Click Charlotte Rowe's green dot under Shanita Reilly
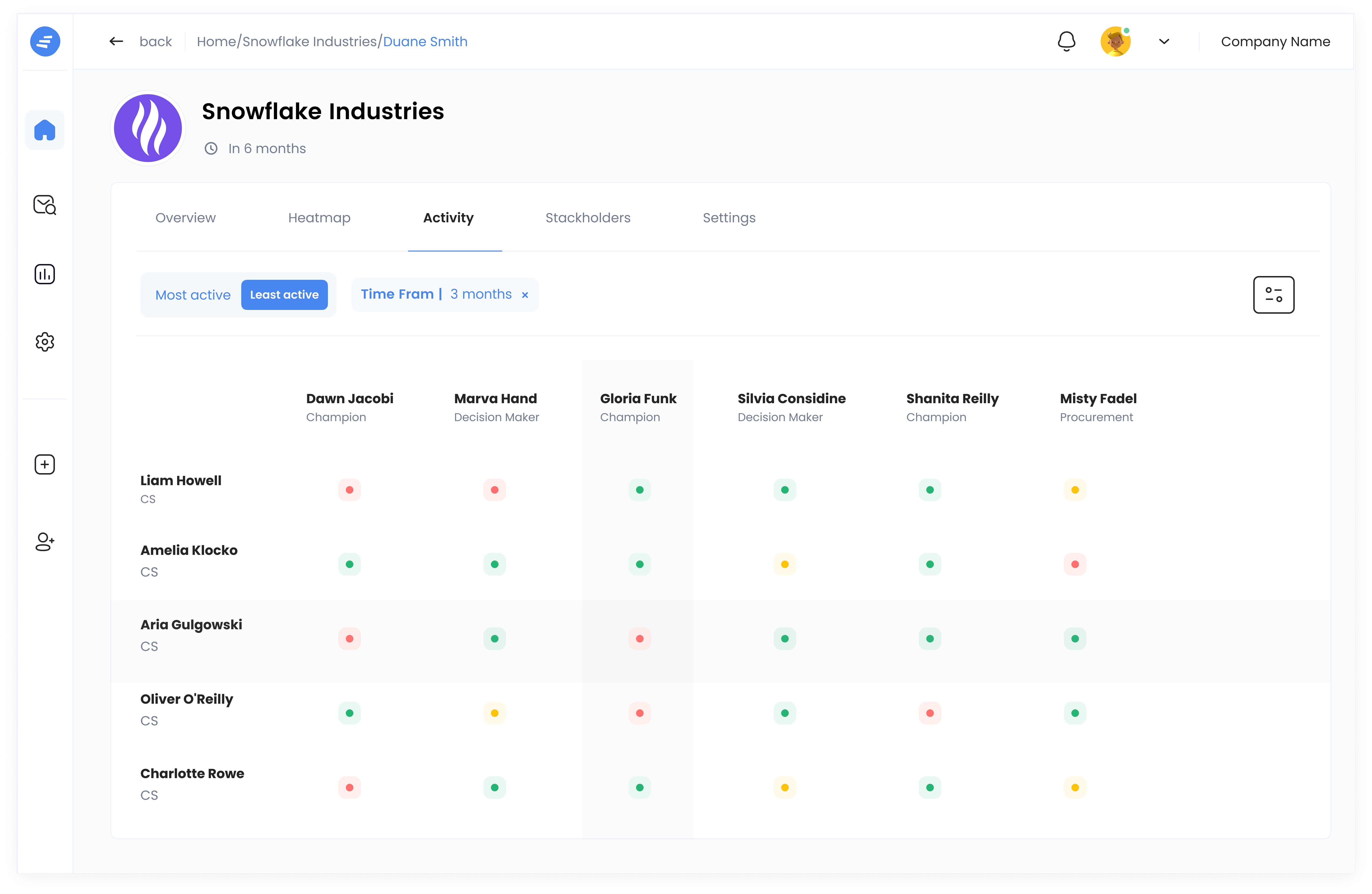This screenshot has width=1372, height=894. tap(930, 787)
